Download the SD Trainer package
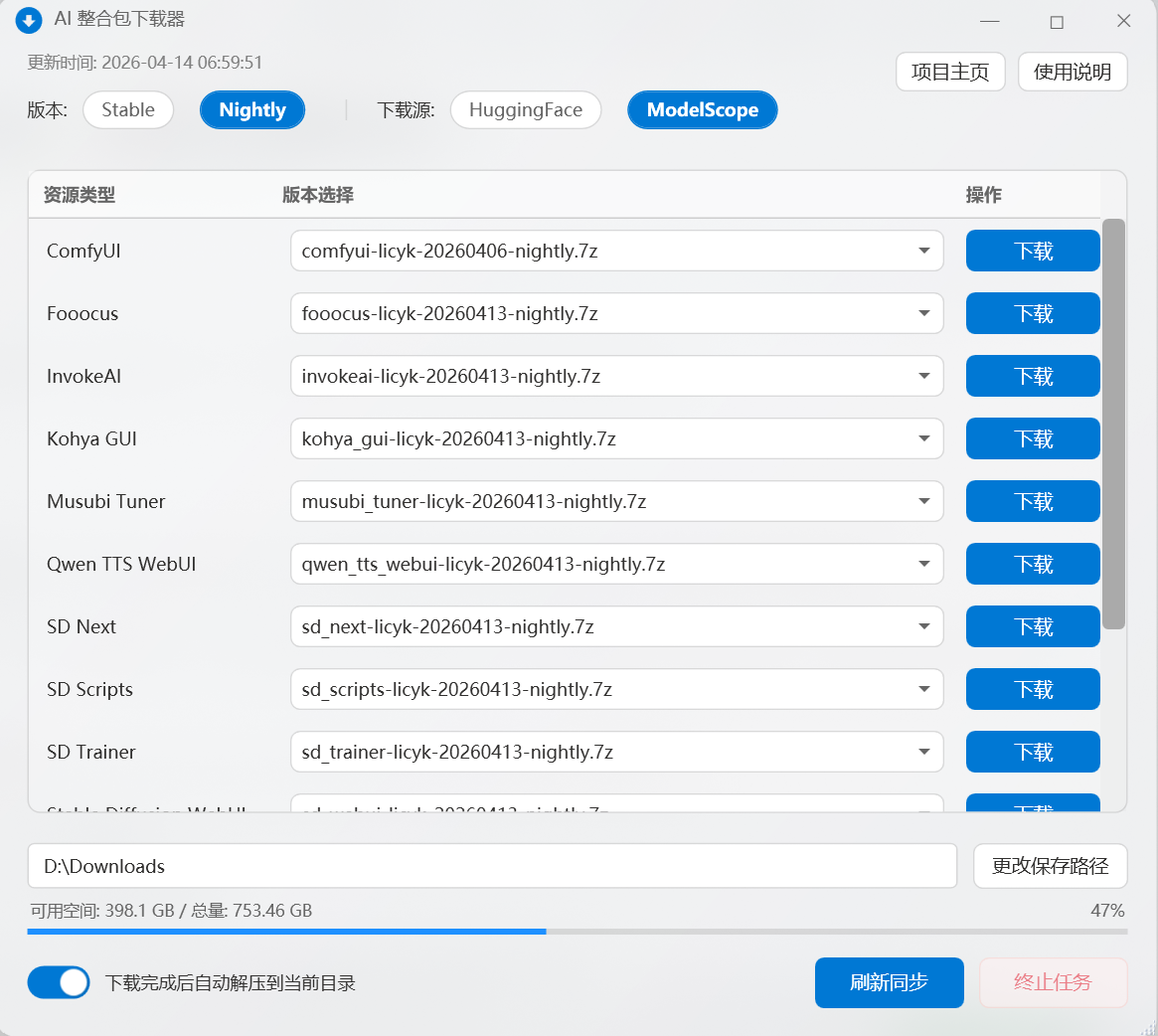This screenshot has height=1036, width=1158. click(x=1033, y=752)
